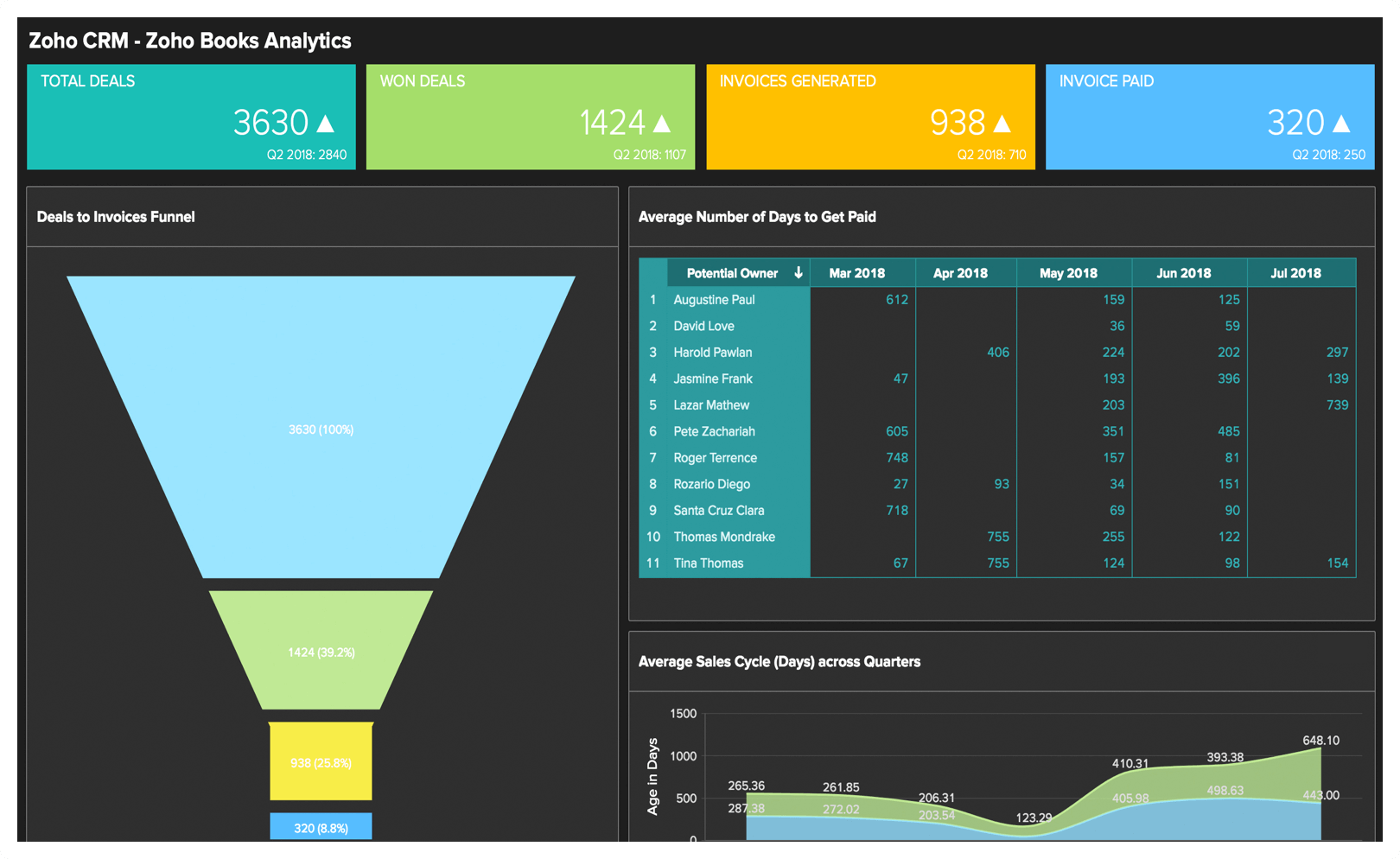The image size is (1400, 859).
Task: Click the up arrow in Invoice Paid card
Action: point(1341,124)
